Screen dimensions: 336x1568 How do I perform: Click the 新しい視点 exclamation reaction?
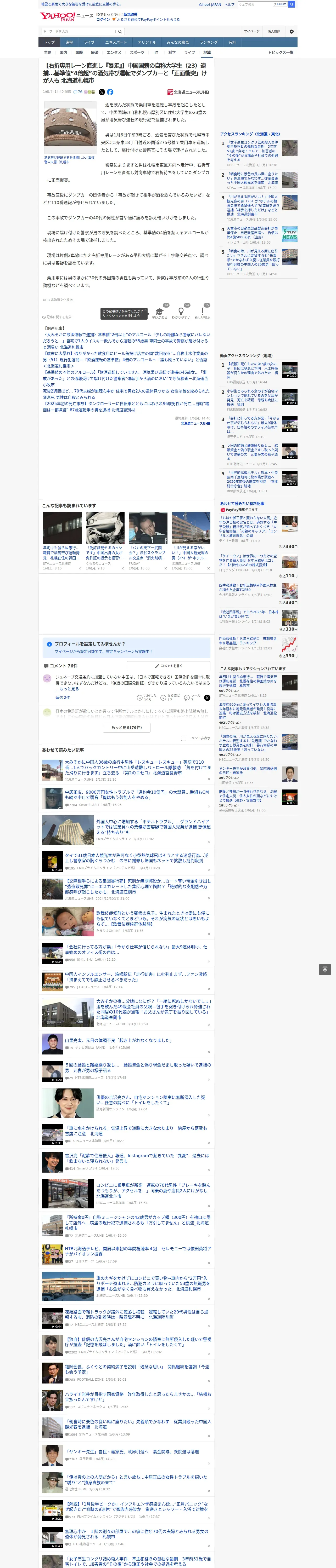(203, 312)
